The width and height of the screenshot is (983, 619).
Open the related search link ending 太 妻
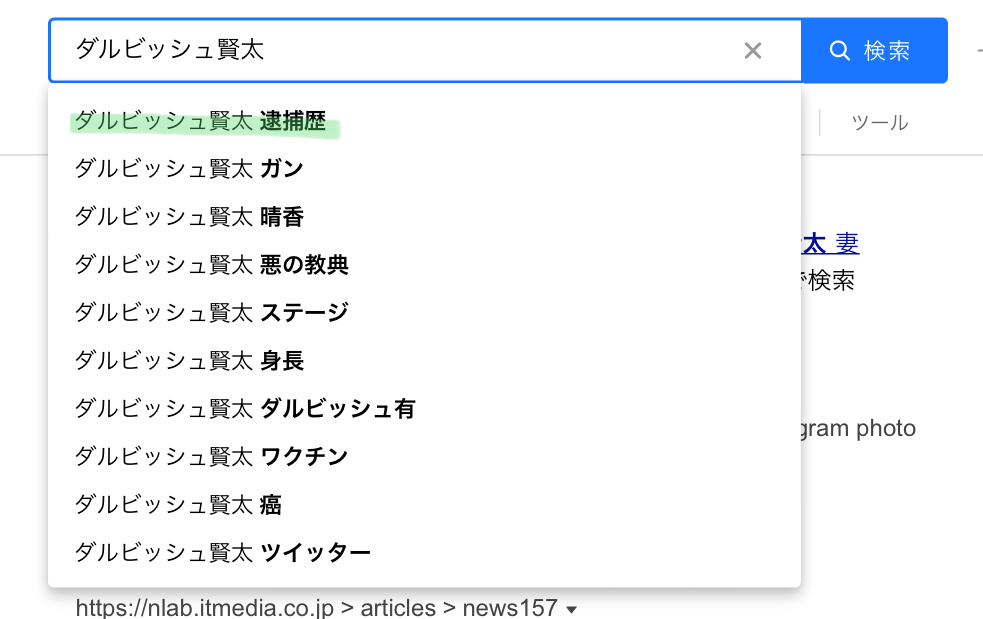[x=830, y=243]
